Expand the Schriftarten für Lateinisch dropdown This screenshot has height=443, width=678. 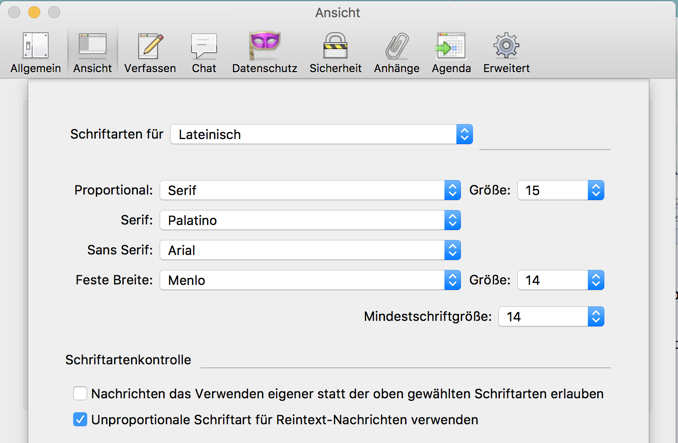[x=321, y=134]
